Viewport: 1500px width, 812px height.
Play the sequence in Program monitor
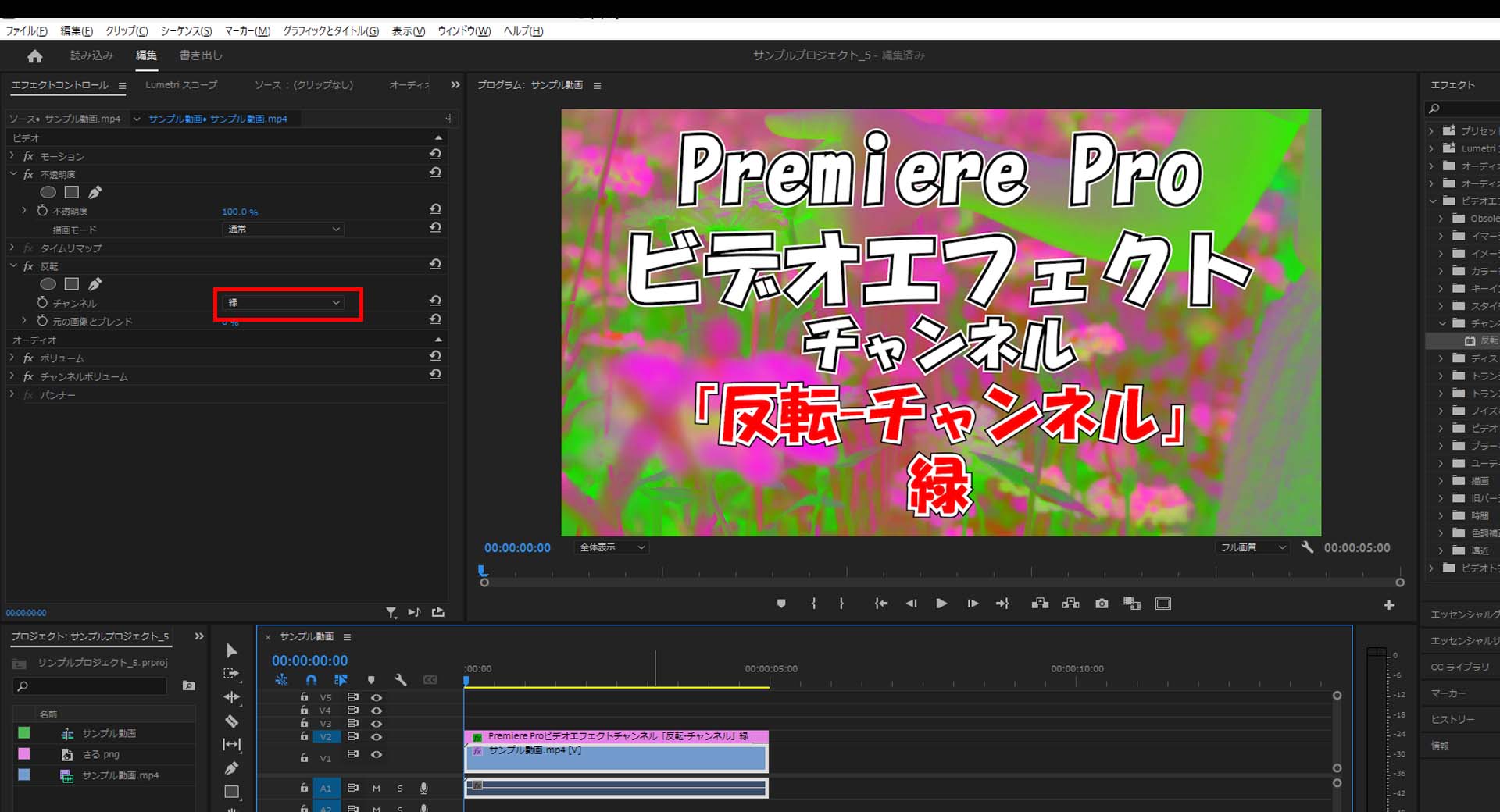pos(941,604)
